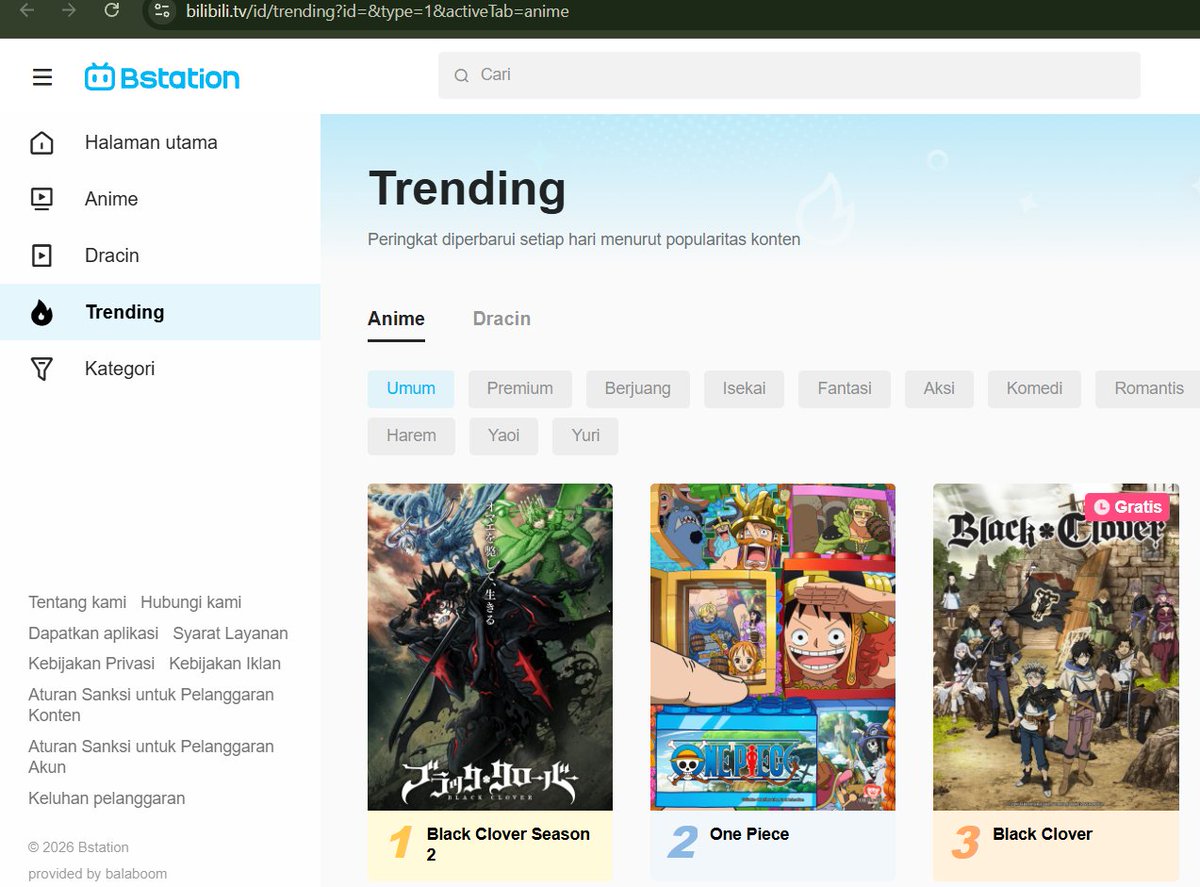This screenshot has width=1200, height=887.
Task: Open Kategori from sidebar
Action: (x=120, y=369)
